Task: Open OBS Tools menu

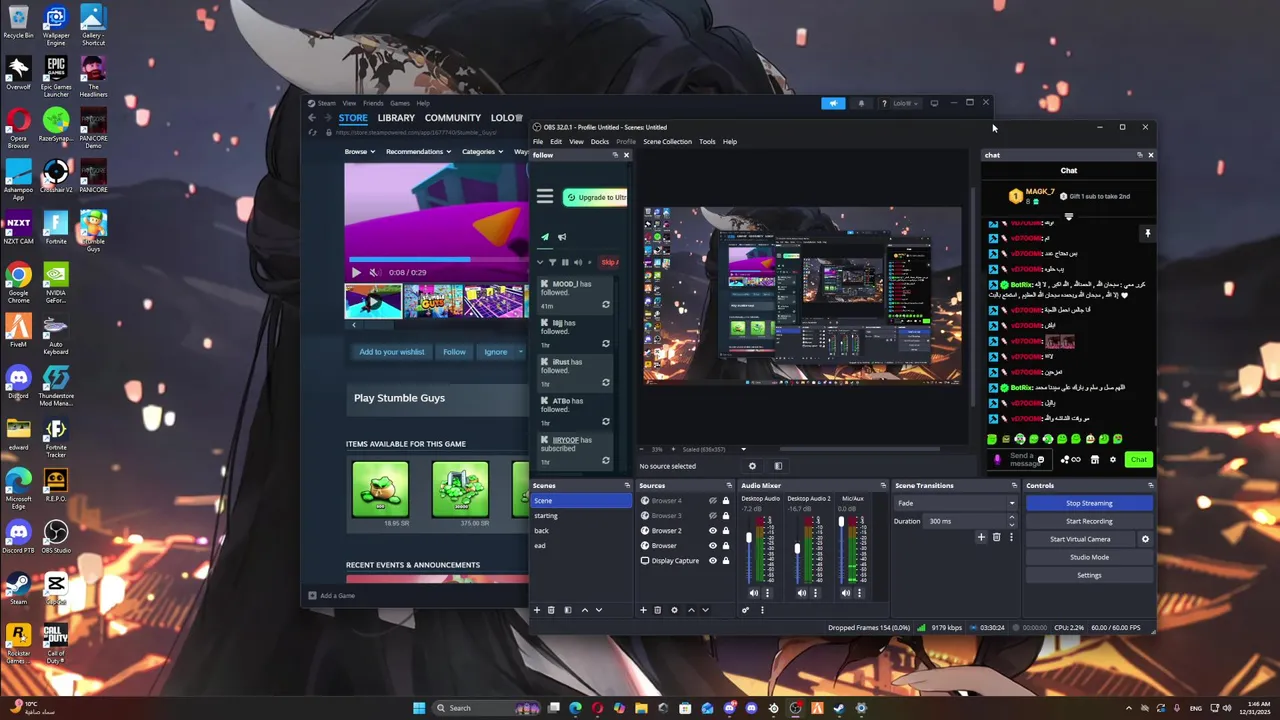Action: point(707,142)
